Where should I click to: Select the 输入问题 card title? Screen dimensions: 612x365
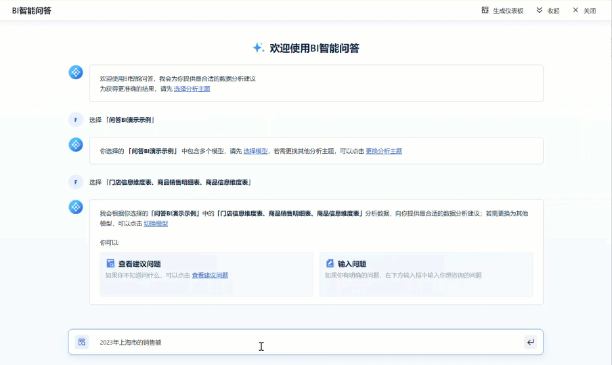click(x=352, y=264)
